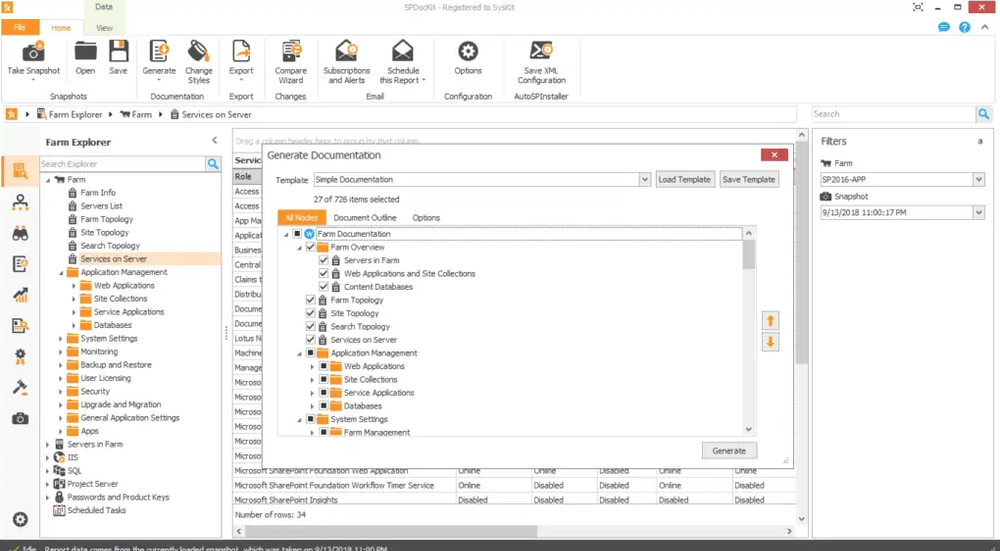Click Save XML Configuration icon

pyautogui.click(x=541, y=52)
